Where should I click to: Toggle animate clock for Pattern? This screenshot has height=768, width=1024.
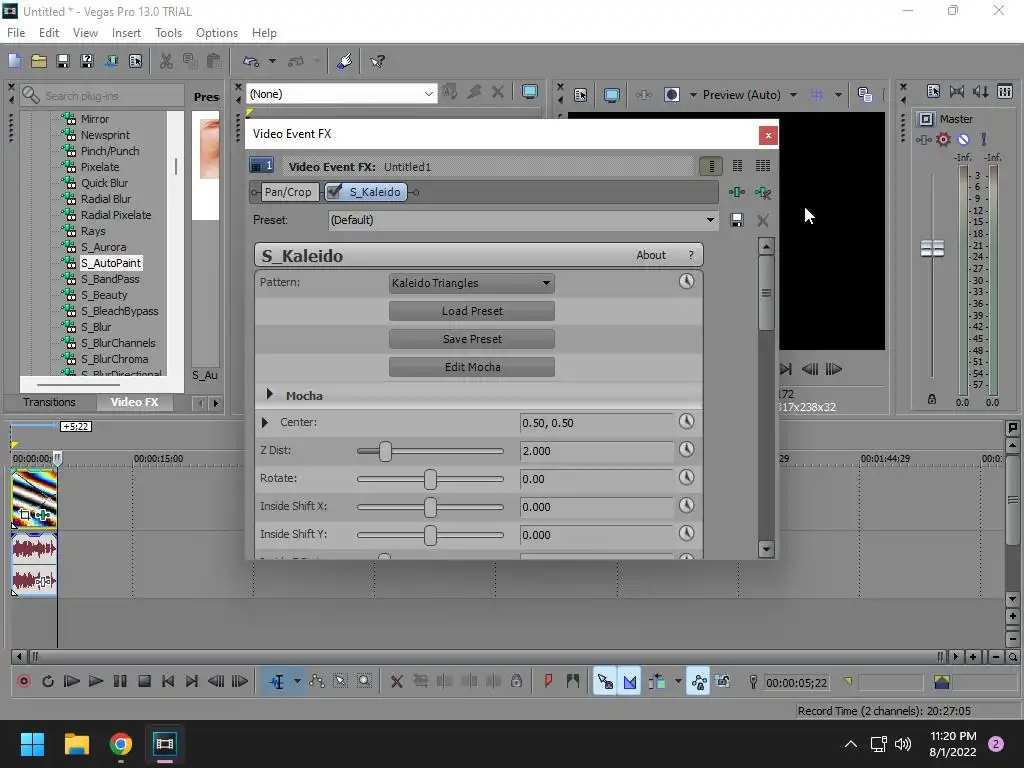pyautogui.click(x=686, y=281)
